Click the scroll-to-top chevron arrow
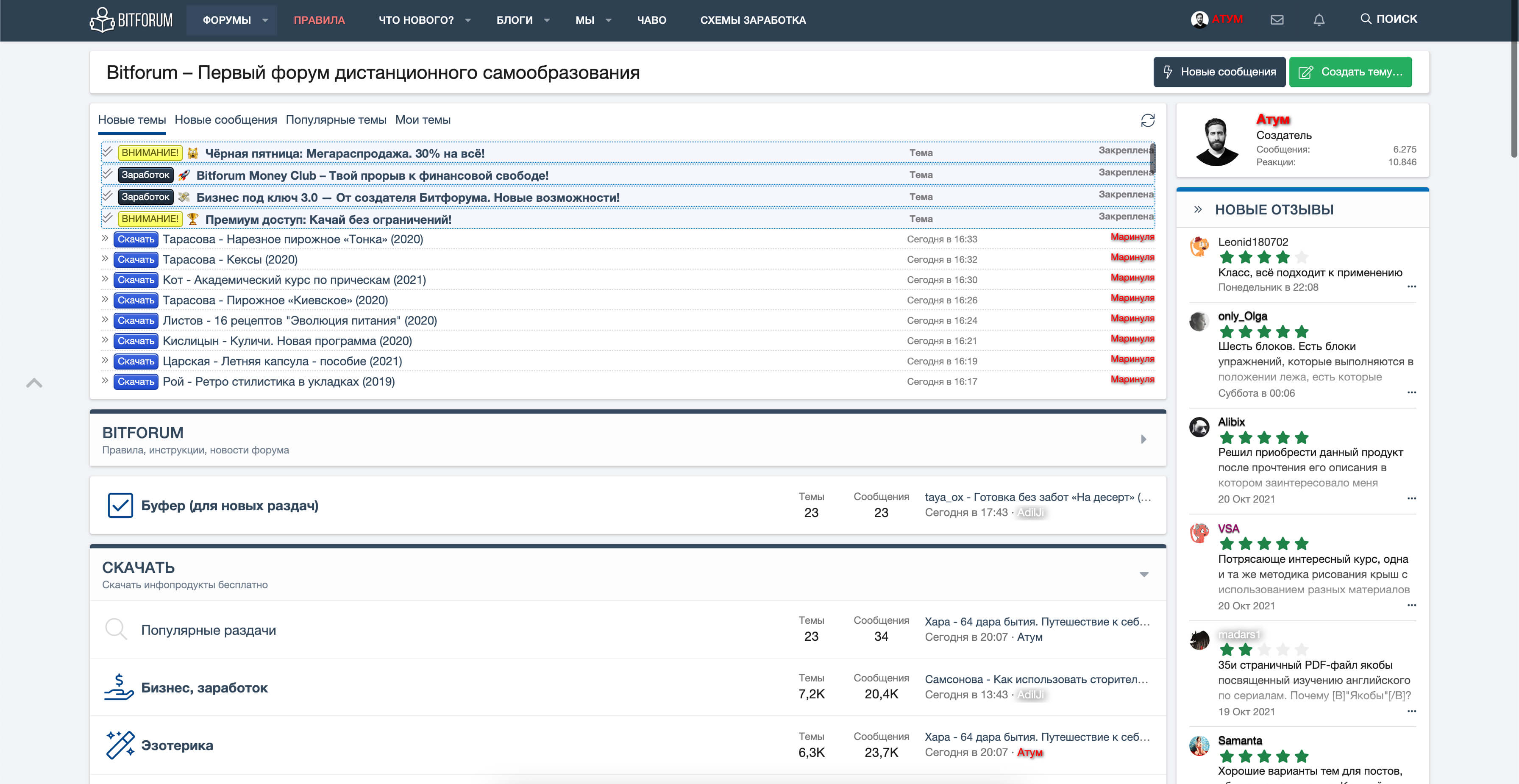 (34, 383)
